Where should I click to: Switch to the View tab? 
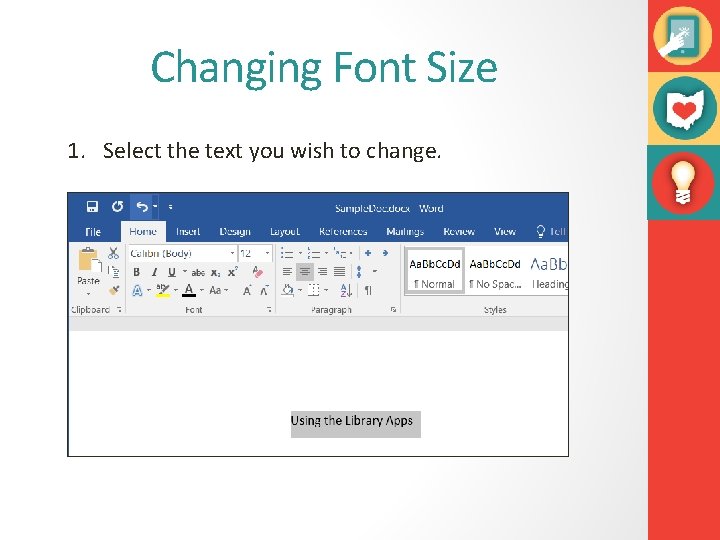point(505,232)
